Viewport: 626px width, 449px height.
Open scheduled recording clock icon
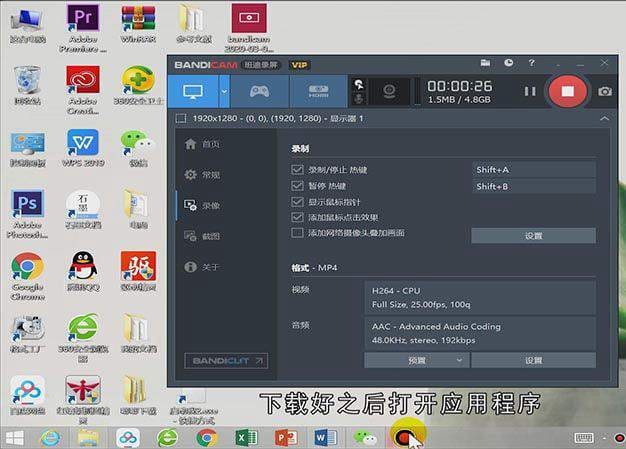[508, 63]
